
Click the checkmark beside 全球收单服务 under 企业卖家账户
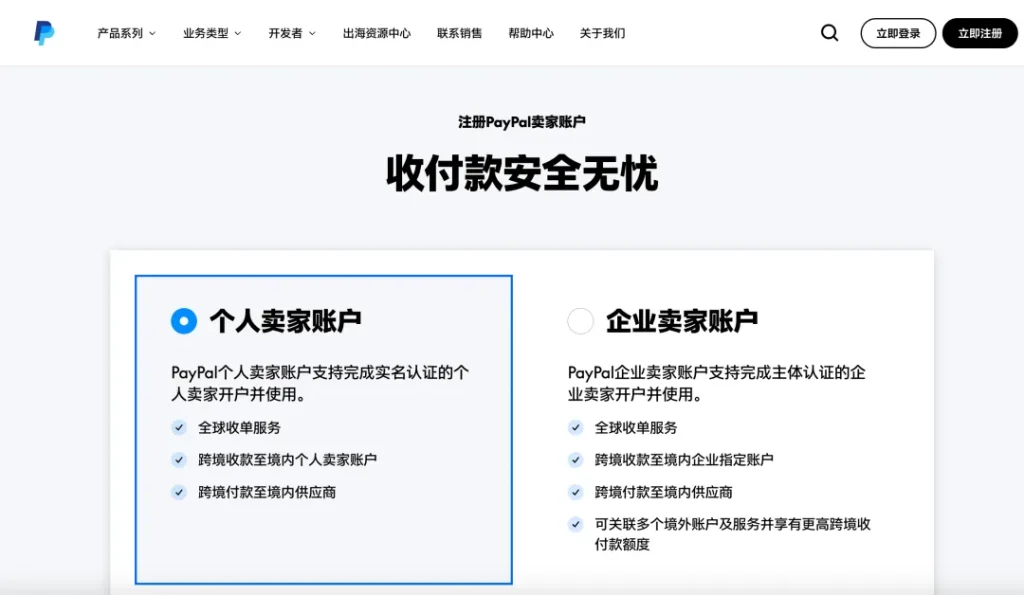tap(577, 426)
